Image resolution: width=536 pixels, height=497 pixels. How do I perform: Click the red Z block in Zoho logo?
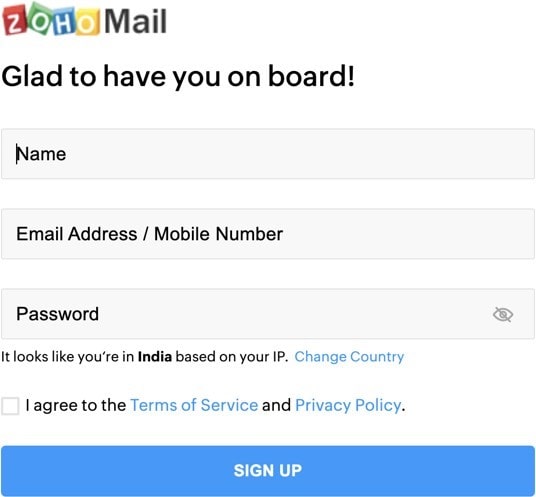pyautogui.click(x=14, y=20)
